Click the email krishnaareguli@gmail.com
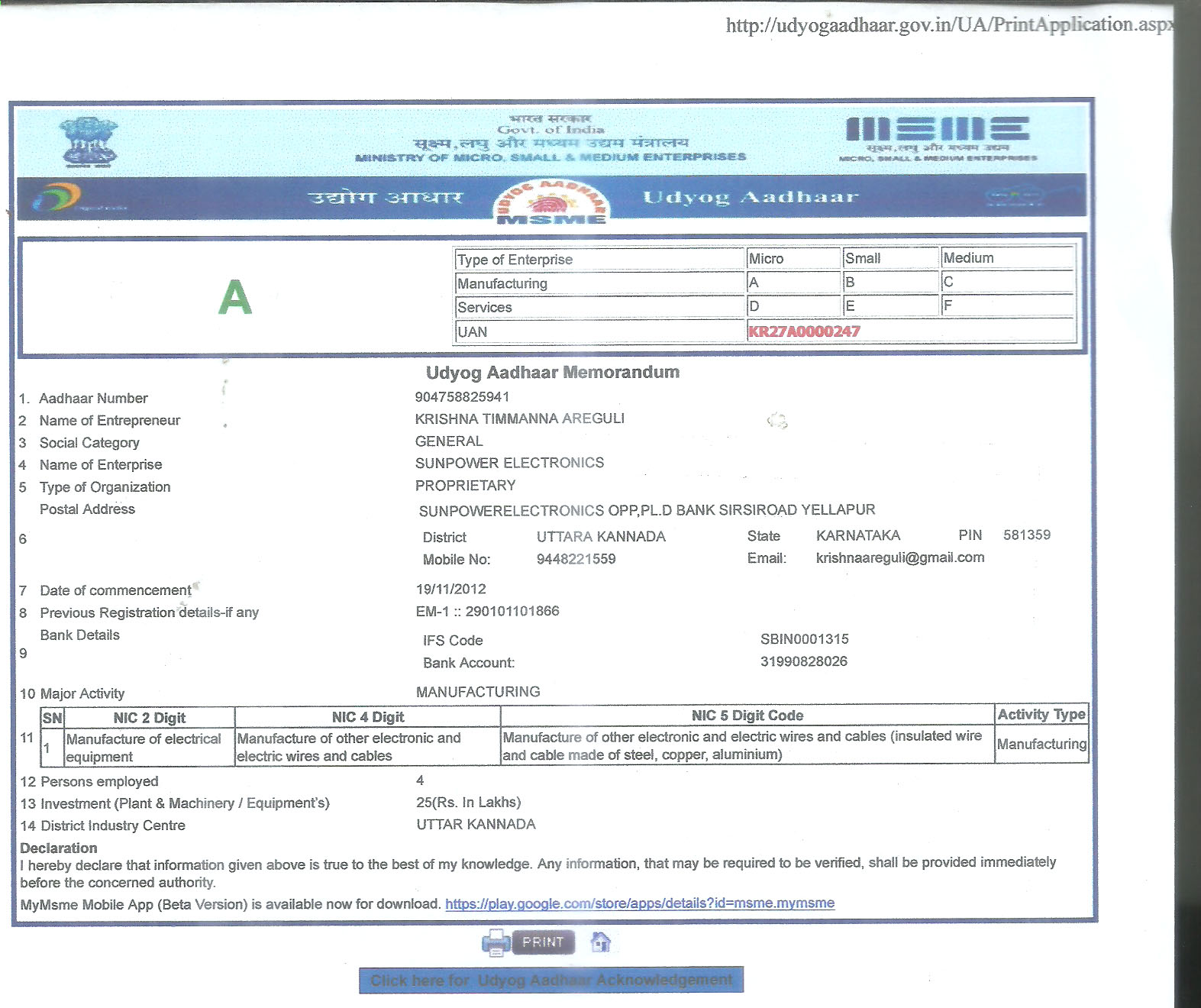1201x1008 pixels. click(900, 557)
